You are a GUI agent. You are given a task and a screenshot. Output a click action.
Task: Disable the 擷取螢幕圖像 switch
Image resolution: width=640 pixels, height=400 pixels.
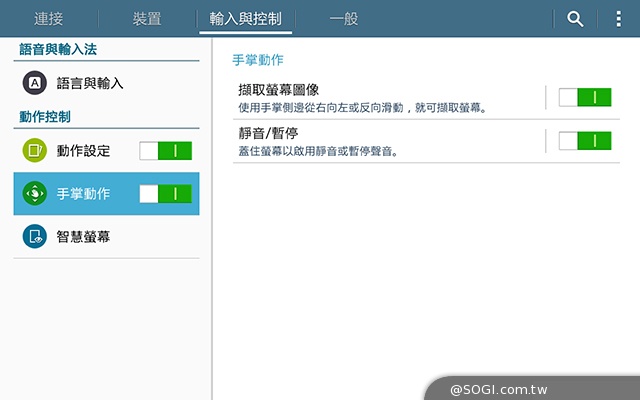[584, 97]
